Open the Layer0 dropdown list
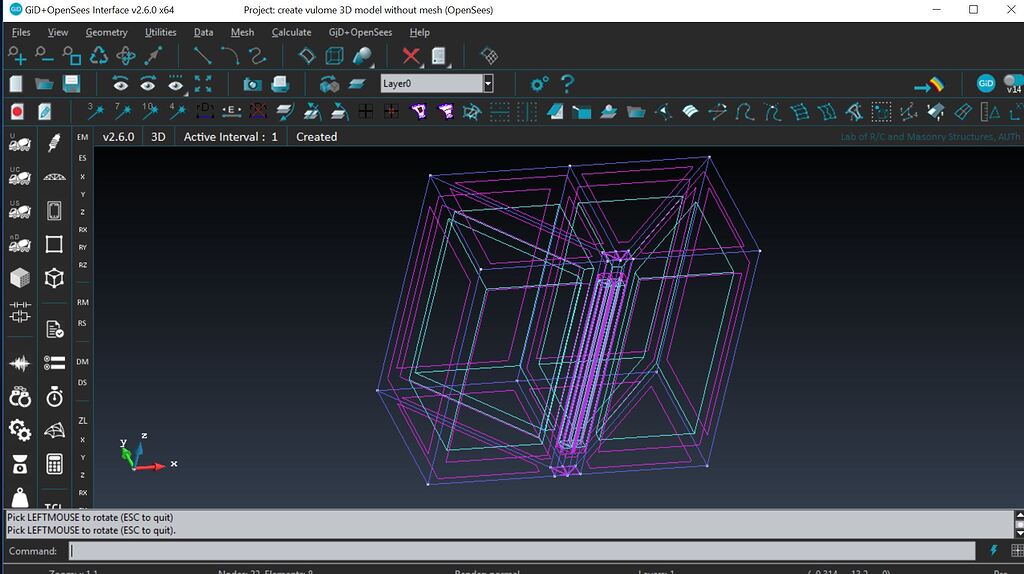Screen dimensions: 1024x574 (x=488, y=84)
